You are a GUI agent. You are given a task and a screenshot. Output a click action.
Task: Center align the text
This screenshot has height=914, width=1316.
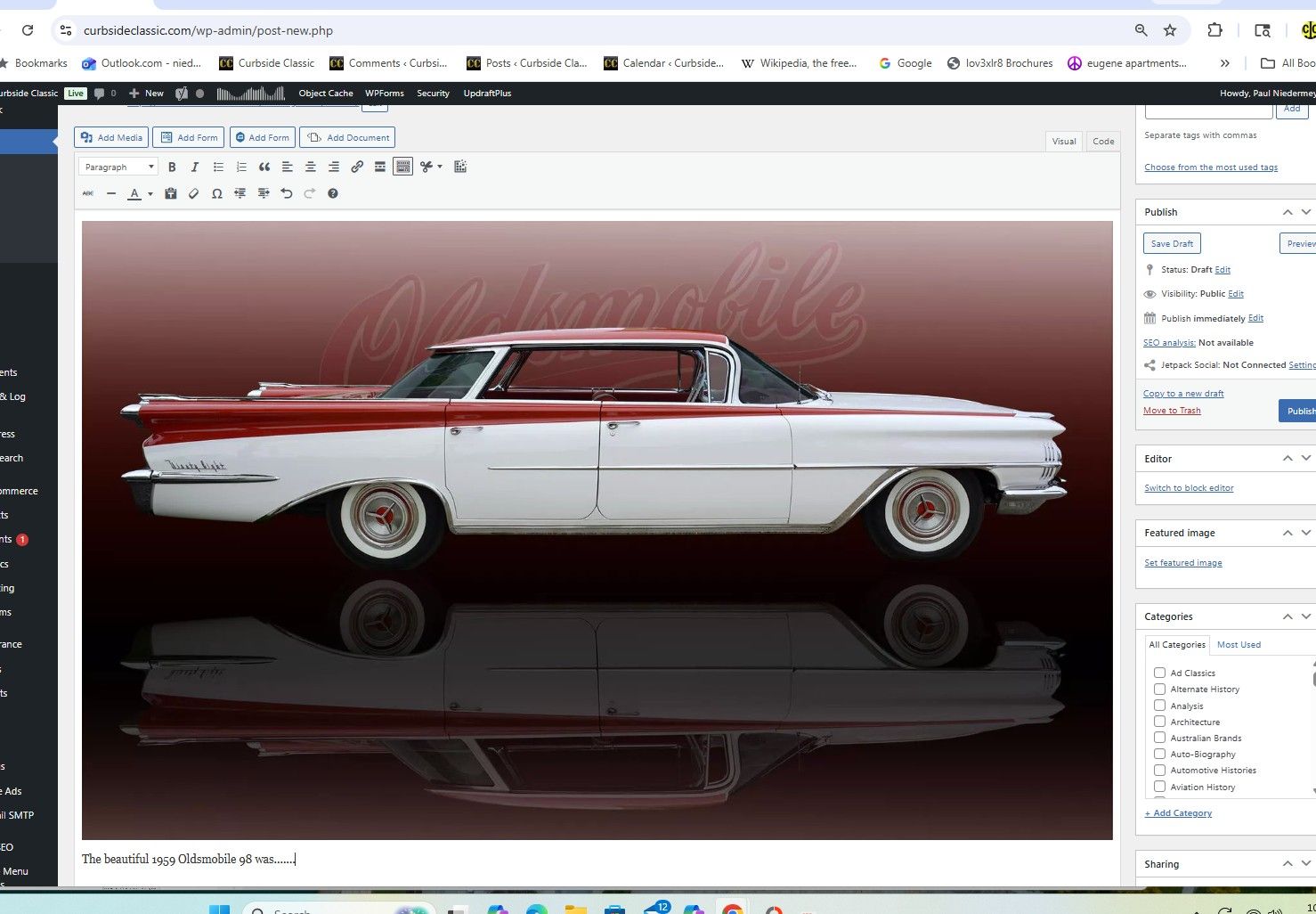pos(311,167)
